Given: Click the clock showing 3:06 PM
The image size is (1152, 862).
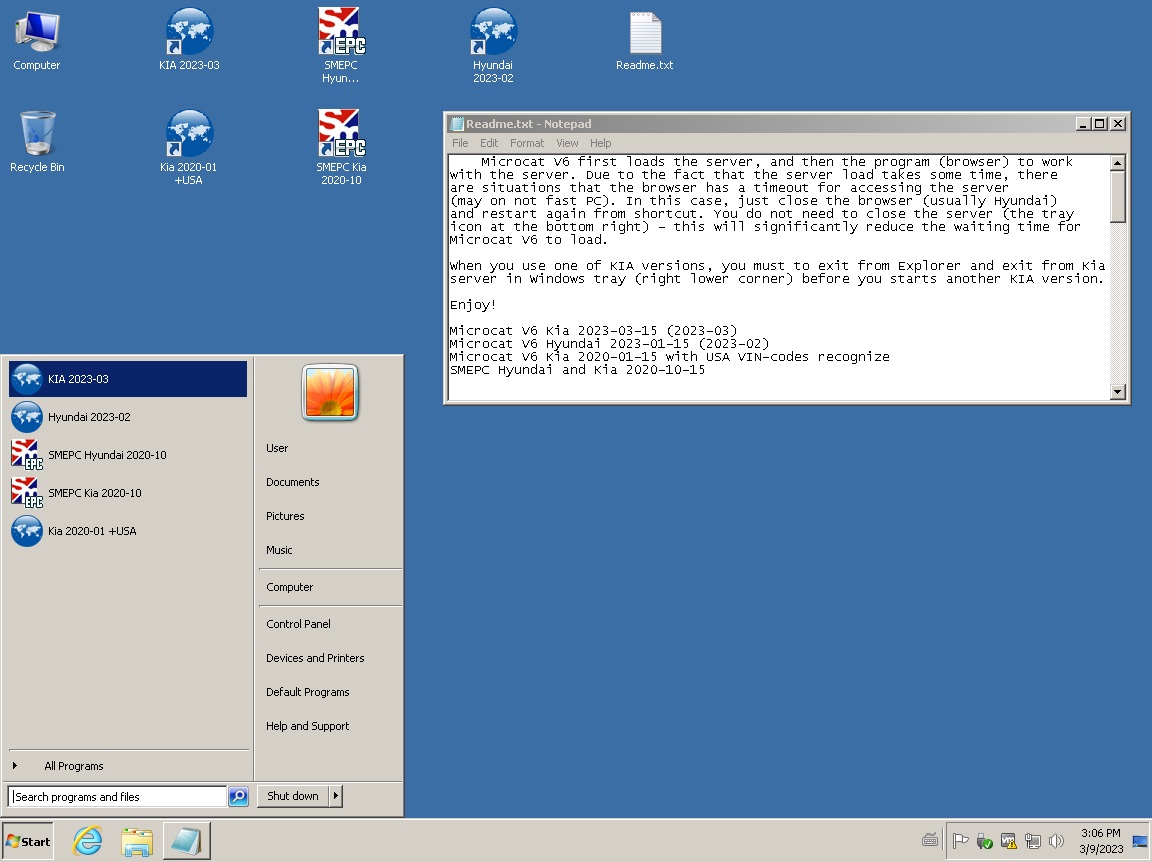Looking at the screenshot, I should pyautogui.click(x=1101, y=841).
